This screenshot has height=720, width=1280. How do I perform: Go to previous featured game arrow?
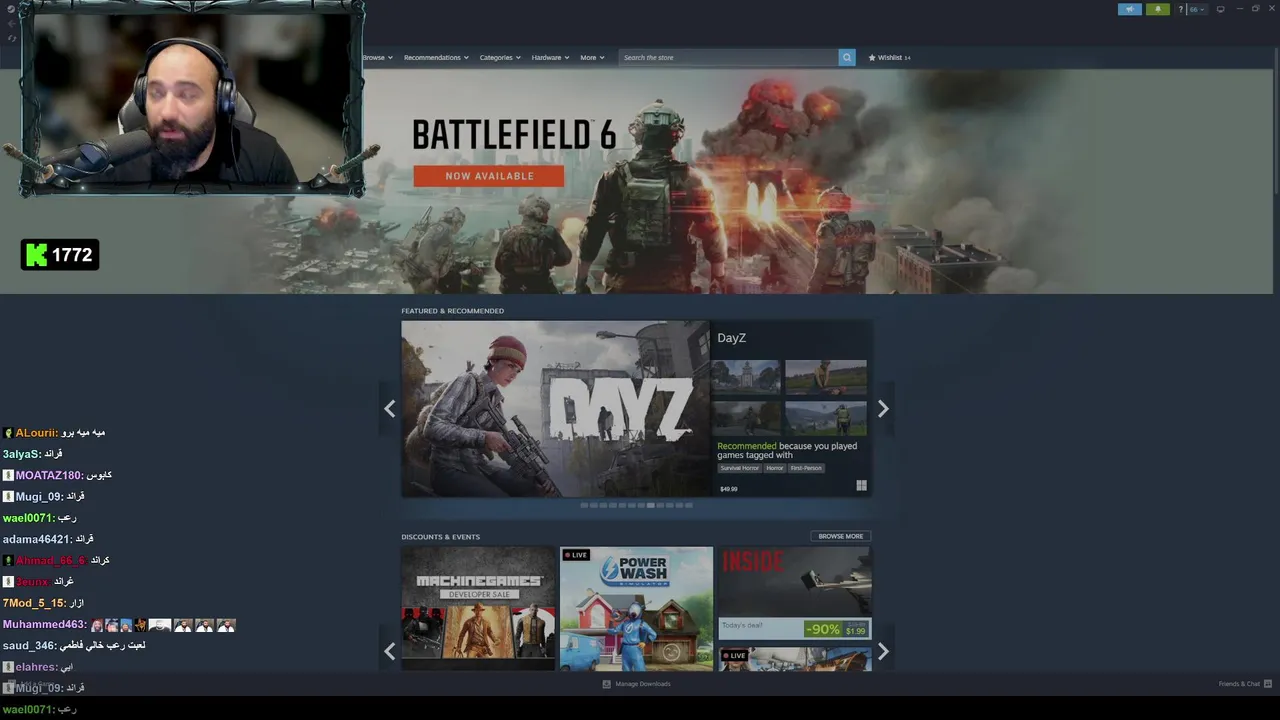(390, 408)
